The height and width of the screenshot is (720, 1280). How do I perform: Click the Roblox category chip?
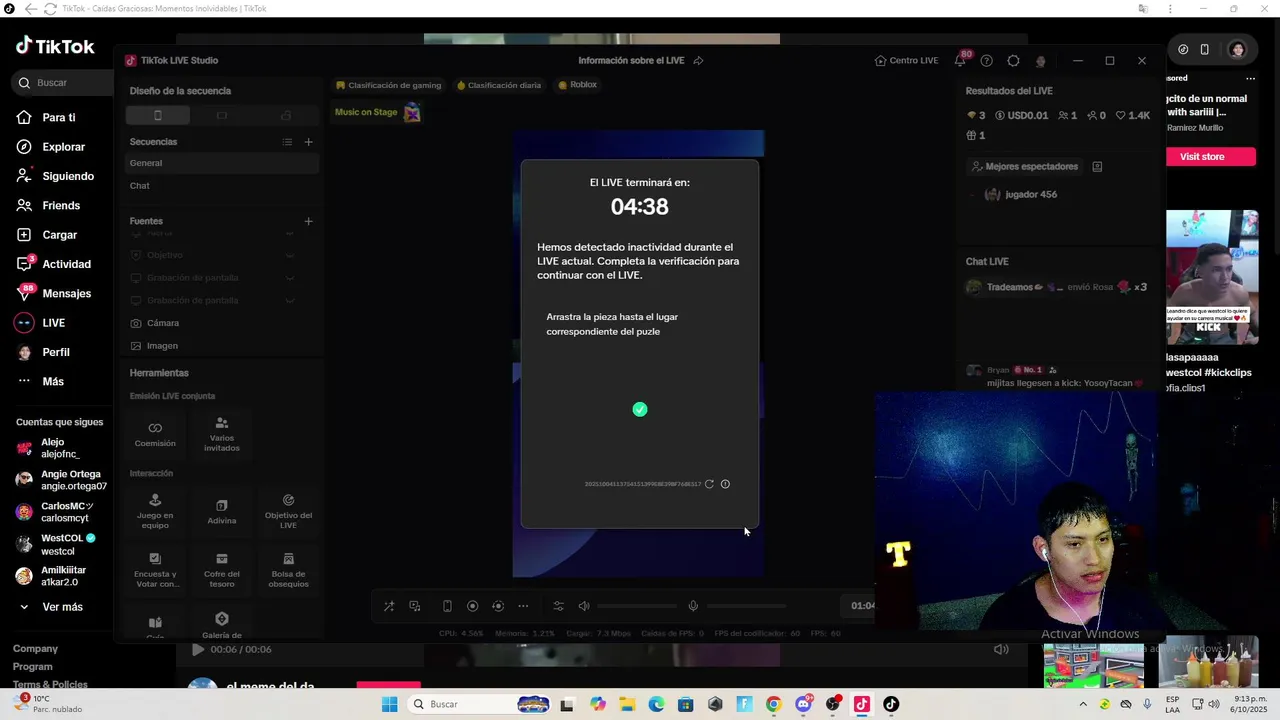[577, 85]
